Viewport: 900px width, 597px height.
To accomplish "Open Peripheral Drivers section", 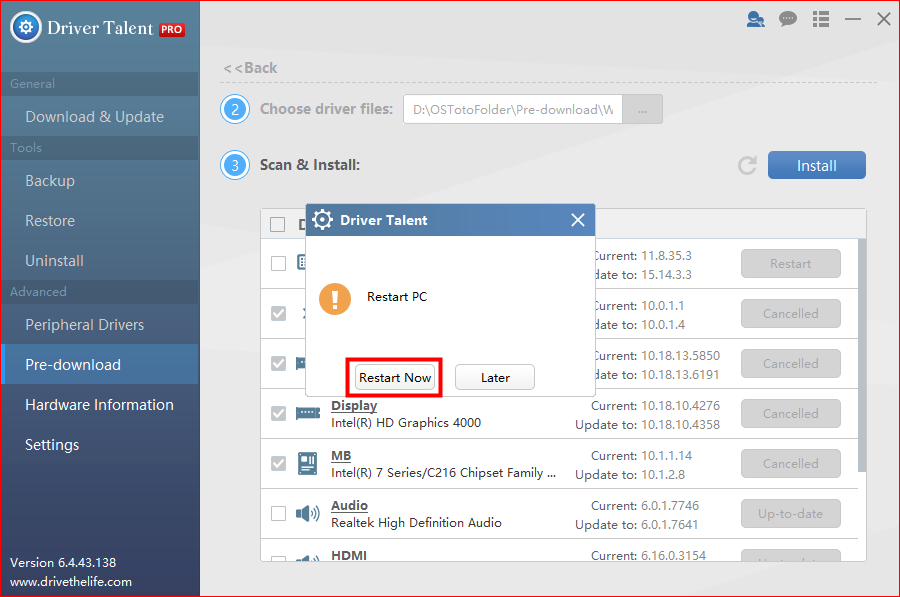I will [100, 325].
